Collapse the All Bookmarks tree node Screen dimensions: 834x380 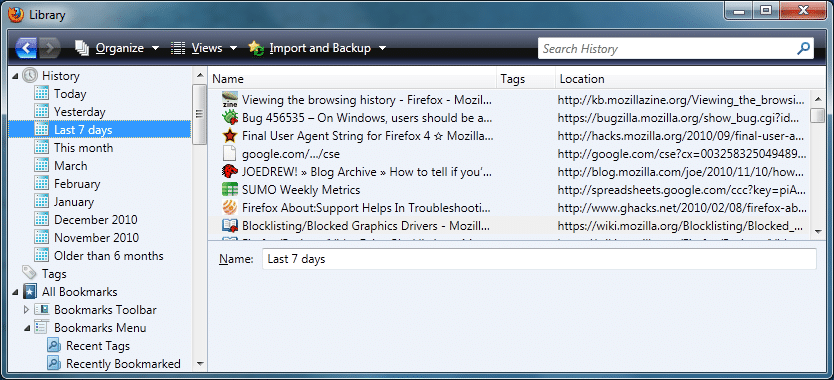tap(15, 292)
